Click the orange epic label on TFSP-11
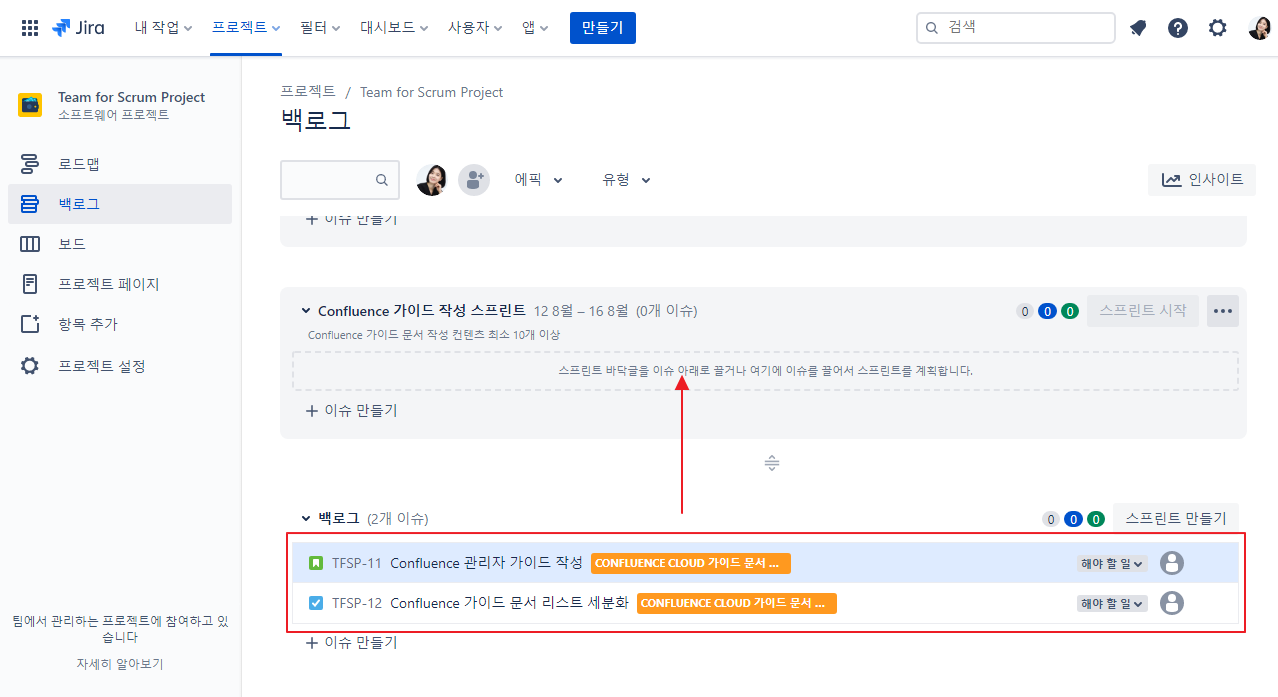 [x=691, y=563]
